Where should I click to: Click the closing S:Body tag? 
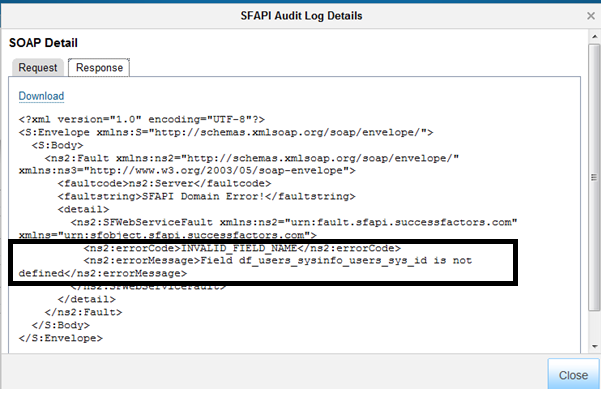click(61, 325)
